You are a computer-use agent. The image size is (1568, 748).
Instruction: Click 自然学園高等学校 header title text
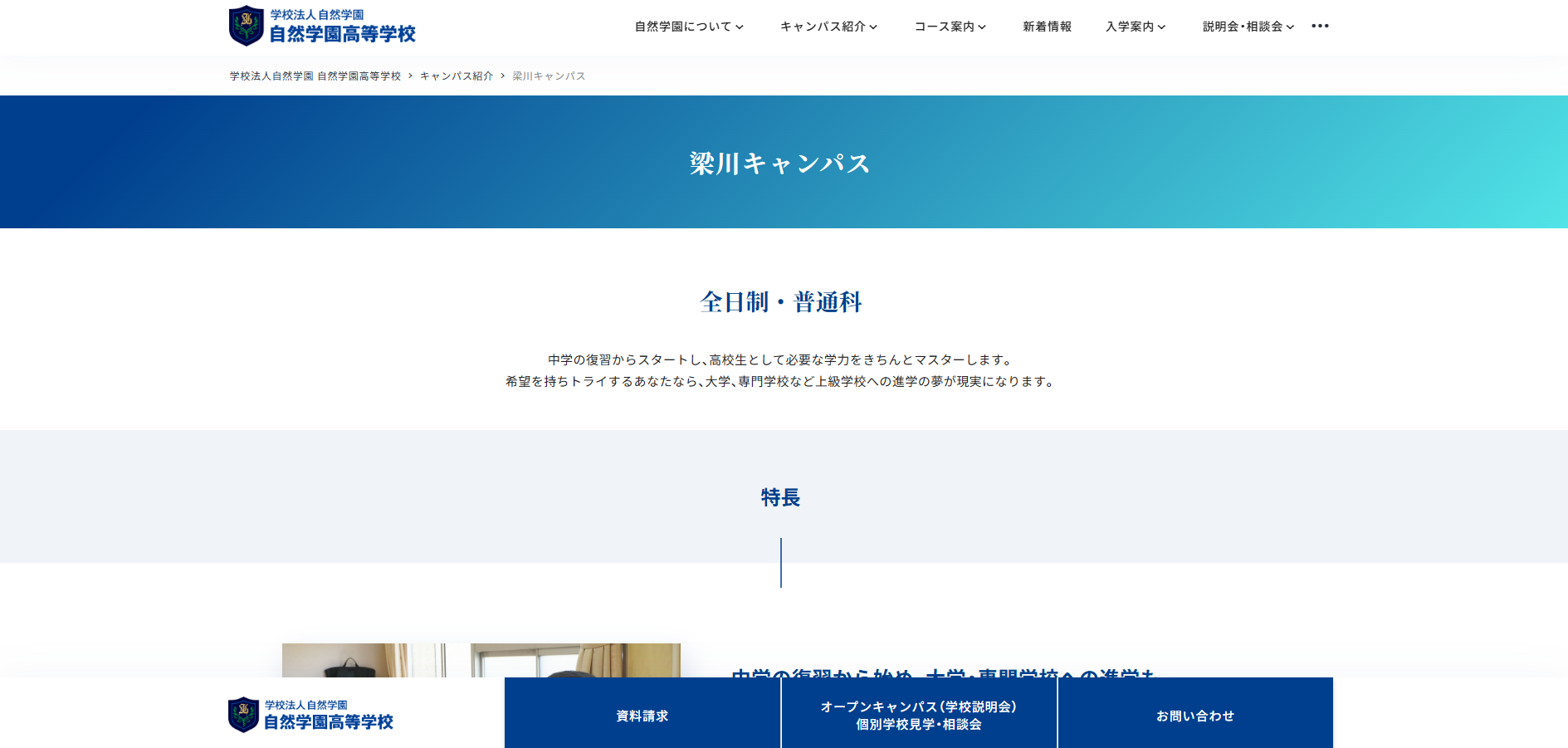(342, 34)
